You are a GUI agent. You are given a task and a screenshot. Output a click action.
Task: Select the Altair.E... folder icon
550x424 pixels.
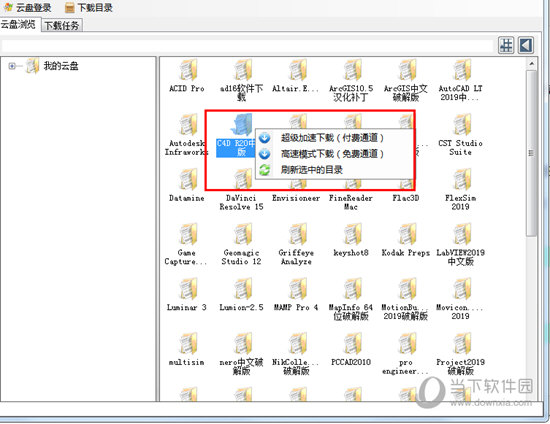pos(298,70)
